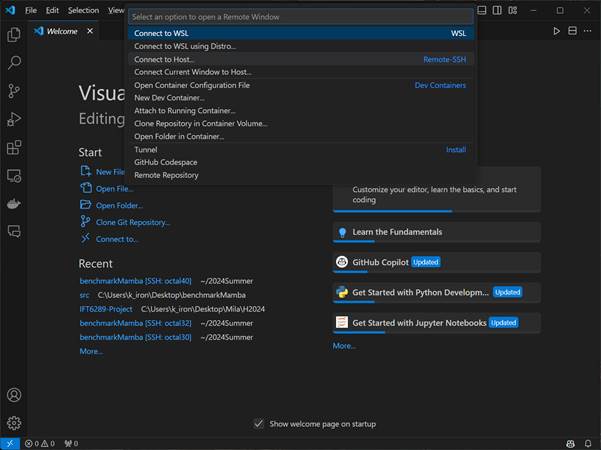Image resolution: width=601 pixels, height=450 pixels.
Task: Select the Welcome tab
Action: click(x=63, y=31)
